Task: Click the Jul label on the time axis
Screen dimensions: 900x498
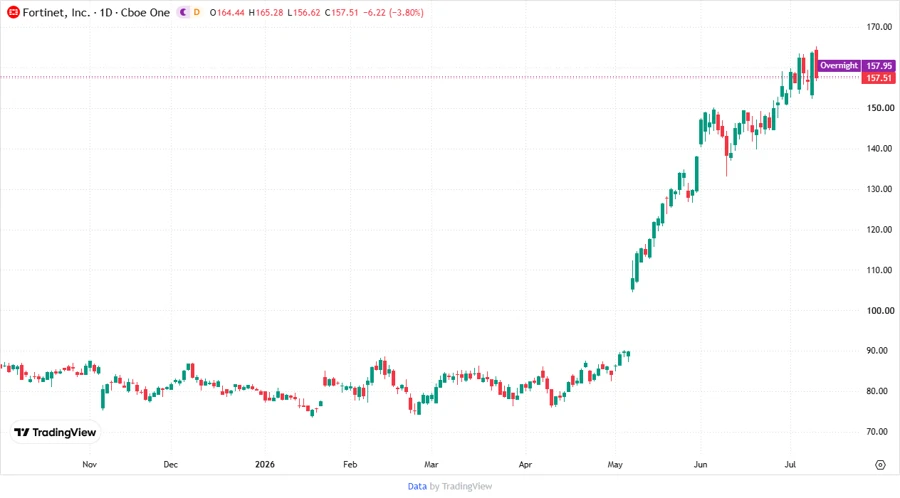Action: click(790, 464)
